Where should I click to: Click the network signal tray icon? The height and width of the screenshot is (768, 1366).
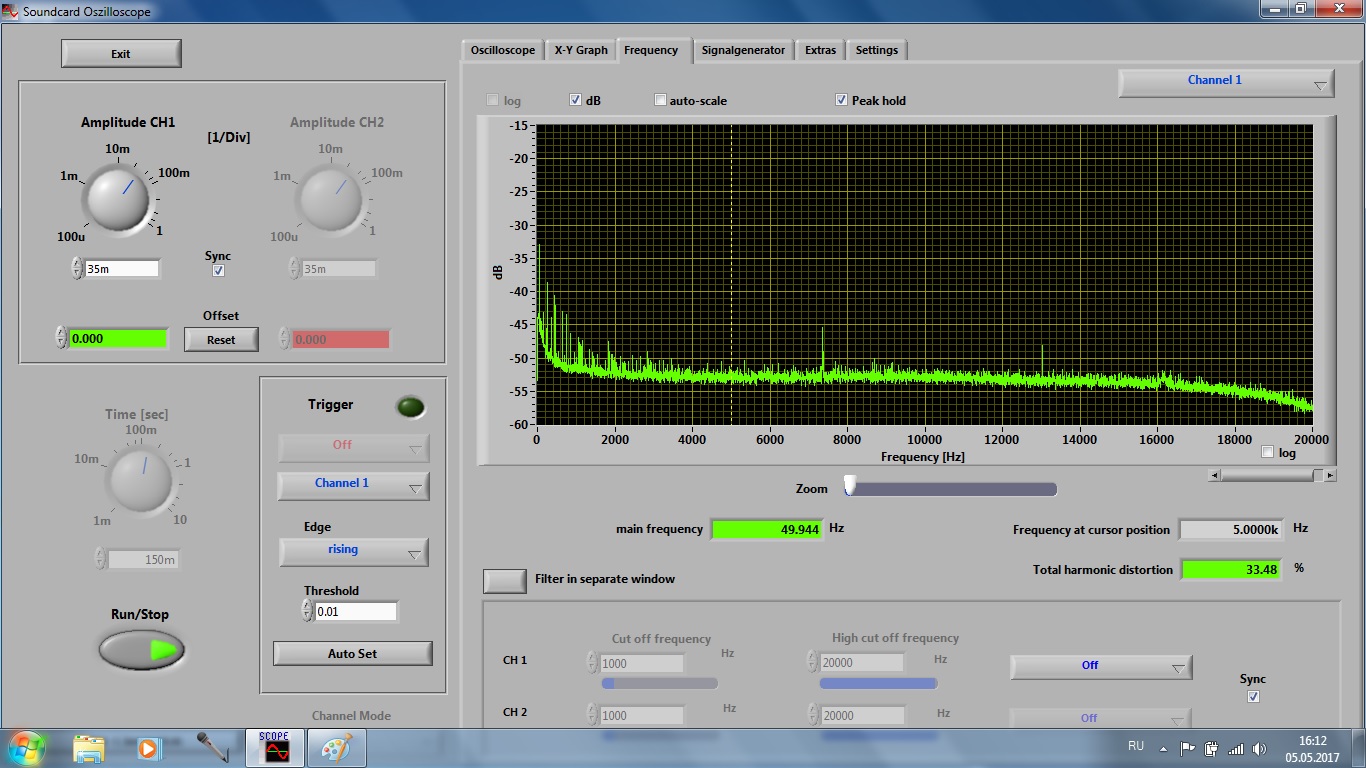click(x=1236, y=748)
